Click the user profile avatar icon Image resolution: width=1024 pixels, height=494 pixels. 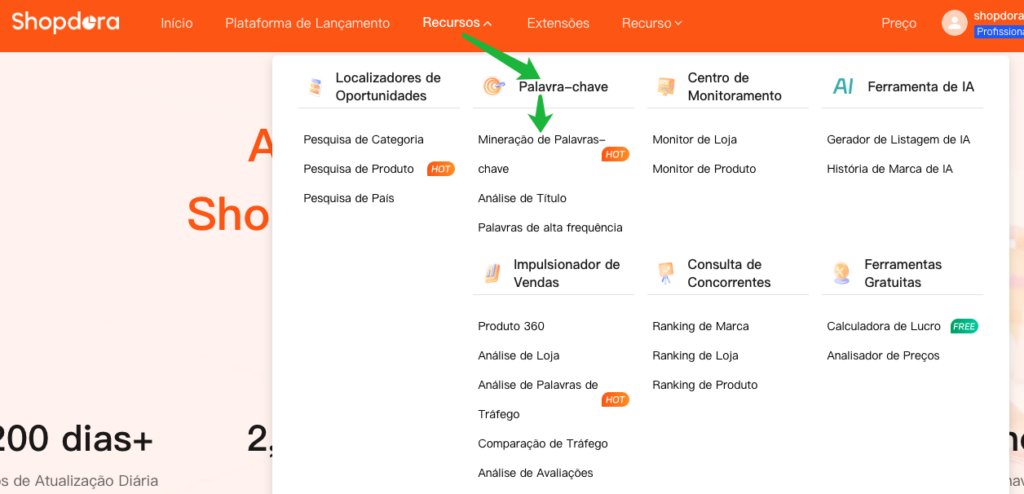[x=954, y=23]
